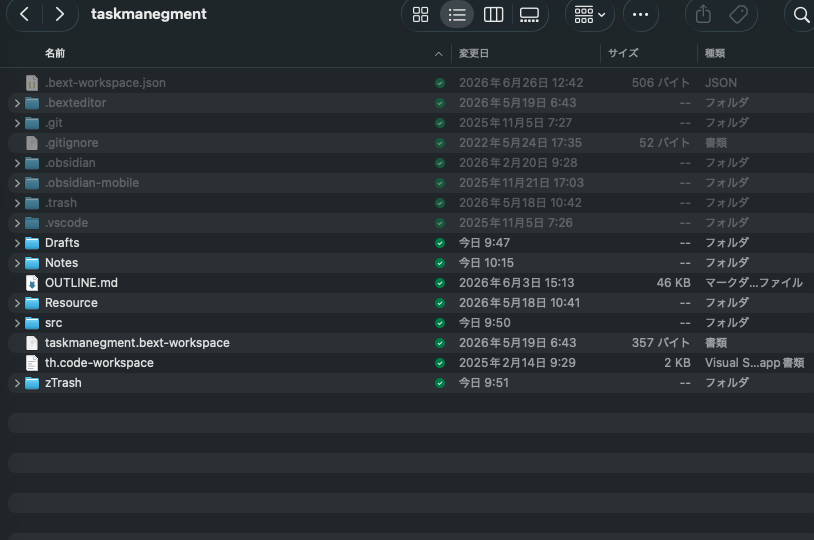Open the group-by options dropdown

click(x=590, y=15)
